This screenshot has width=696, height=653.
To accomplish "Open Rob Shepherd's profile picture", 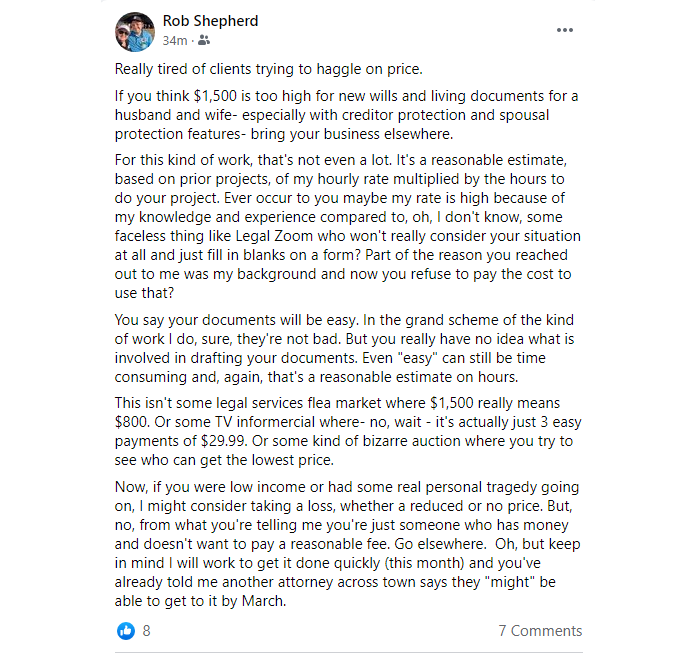I will pos(134,32).
